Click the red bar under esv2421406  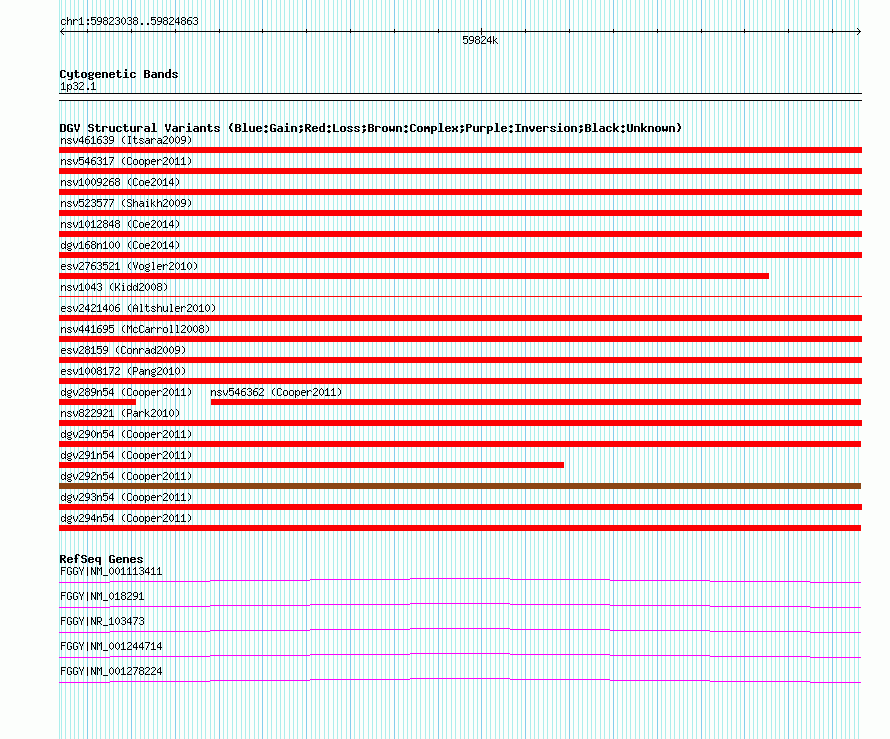point(460,318)
